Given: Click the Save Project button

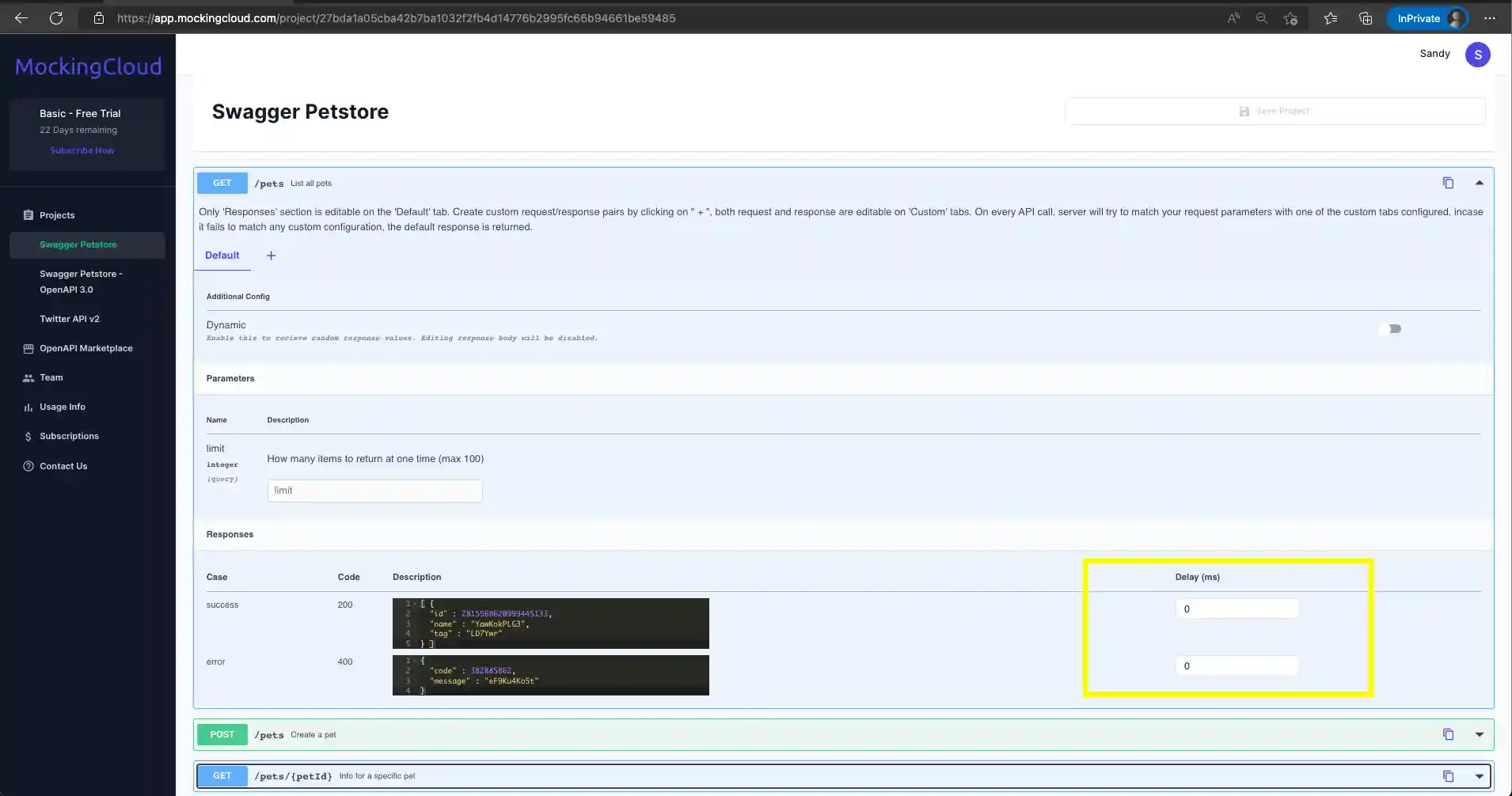Looking at the screenshot, I should click(1275, 111).
